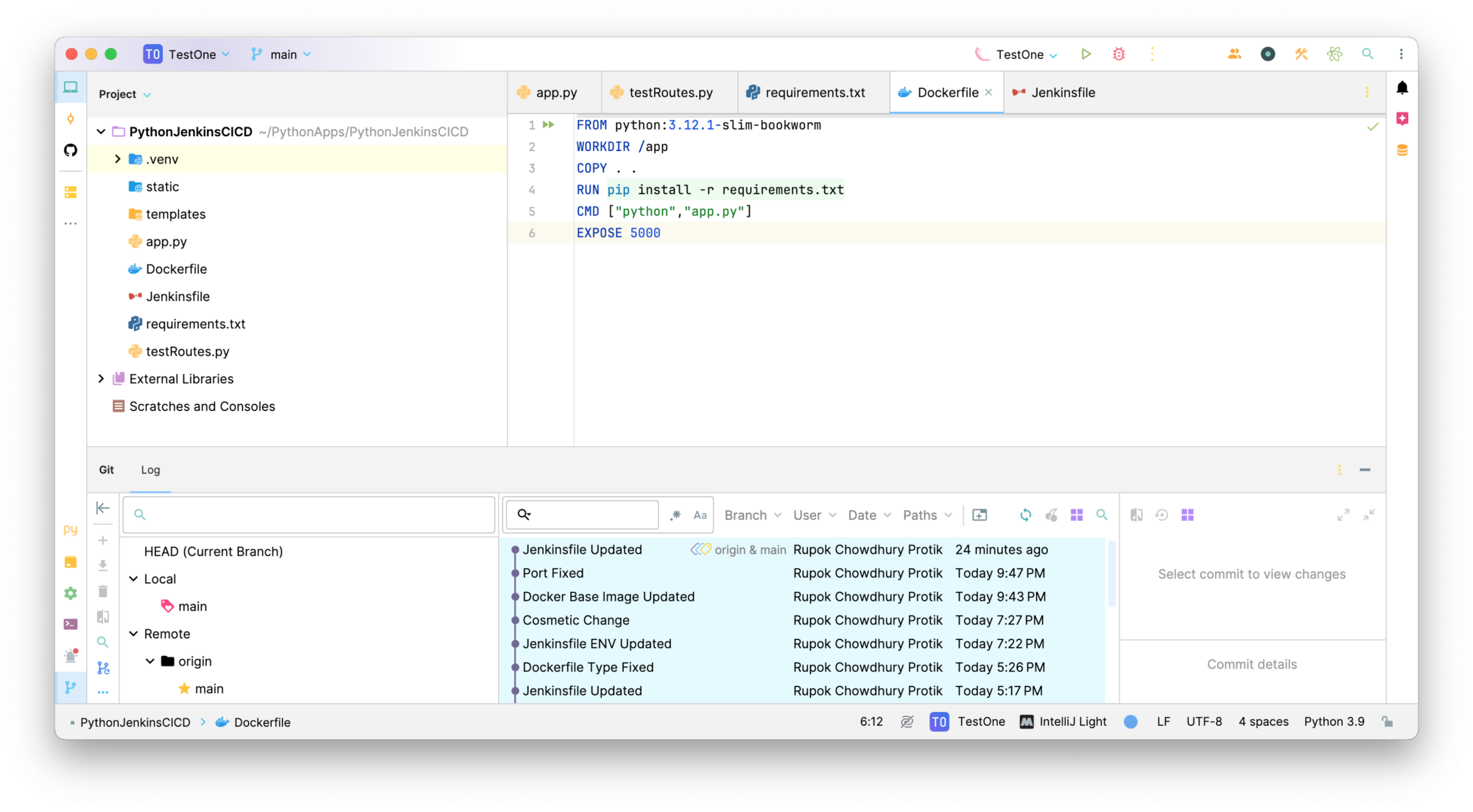
Task: Open the Paths filter dropdown
Action: click(x=925, y=515)
